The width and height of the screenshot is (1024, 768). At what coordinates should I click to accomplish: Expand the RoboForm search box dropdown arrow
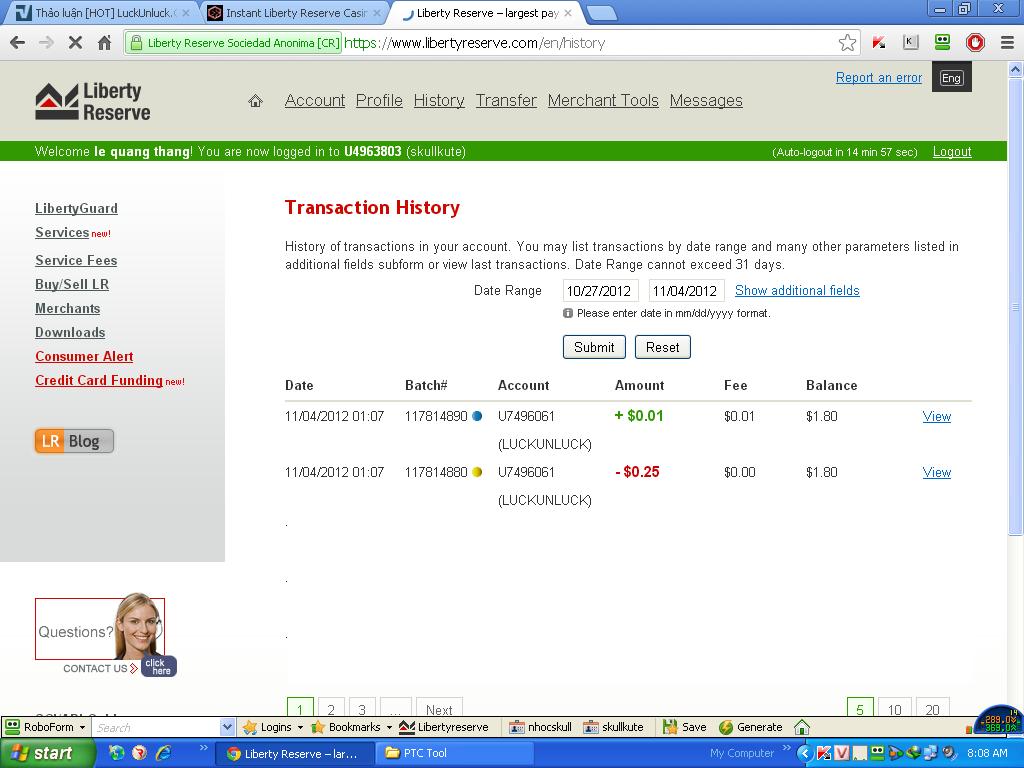(x=227, y=727)
